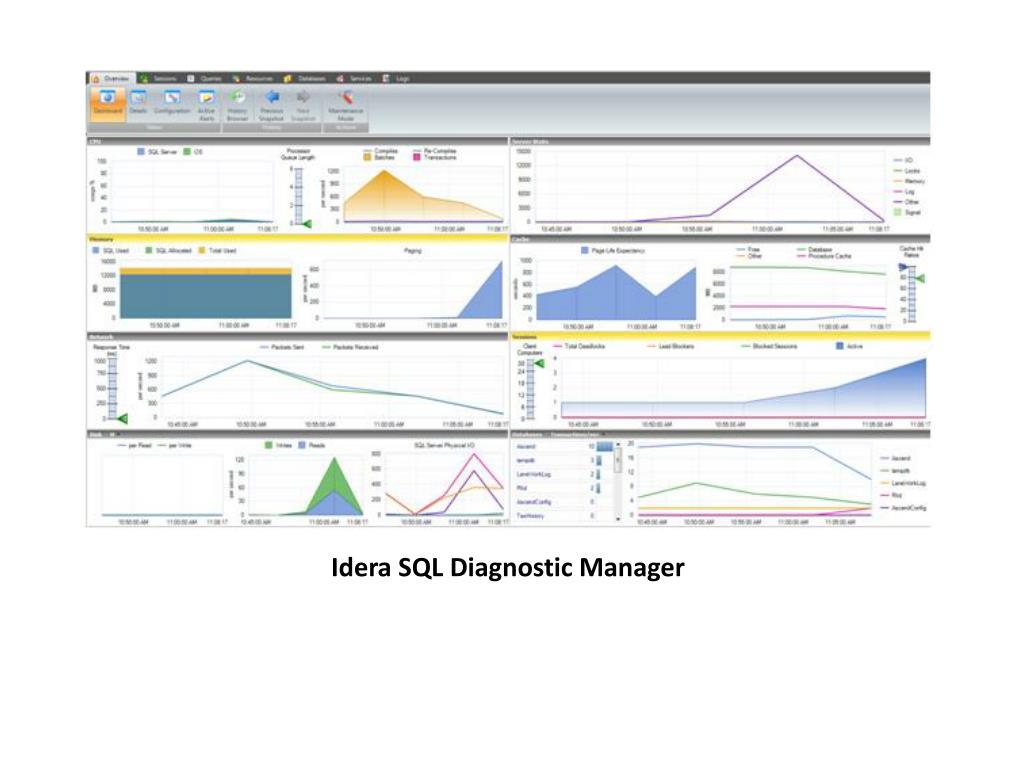Screen dimensions: 1024x768
Task: Click the Network panel header
Action: [297, 336]
